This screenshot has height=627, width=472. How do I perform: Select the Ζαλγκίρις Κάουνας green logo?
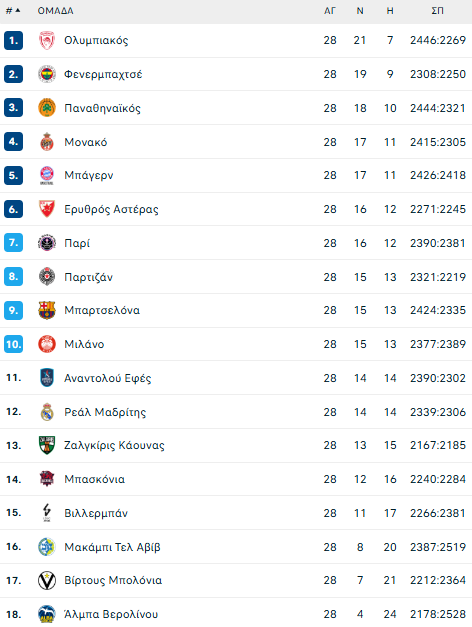[x=46, y=445]
